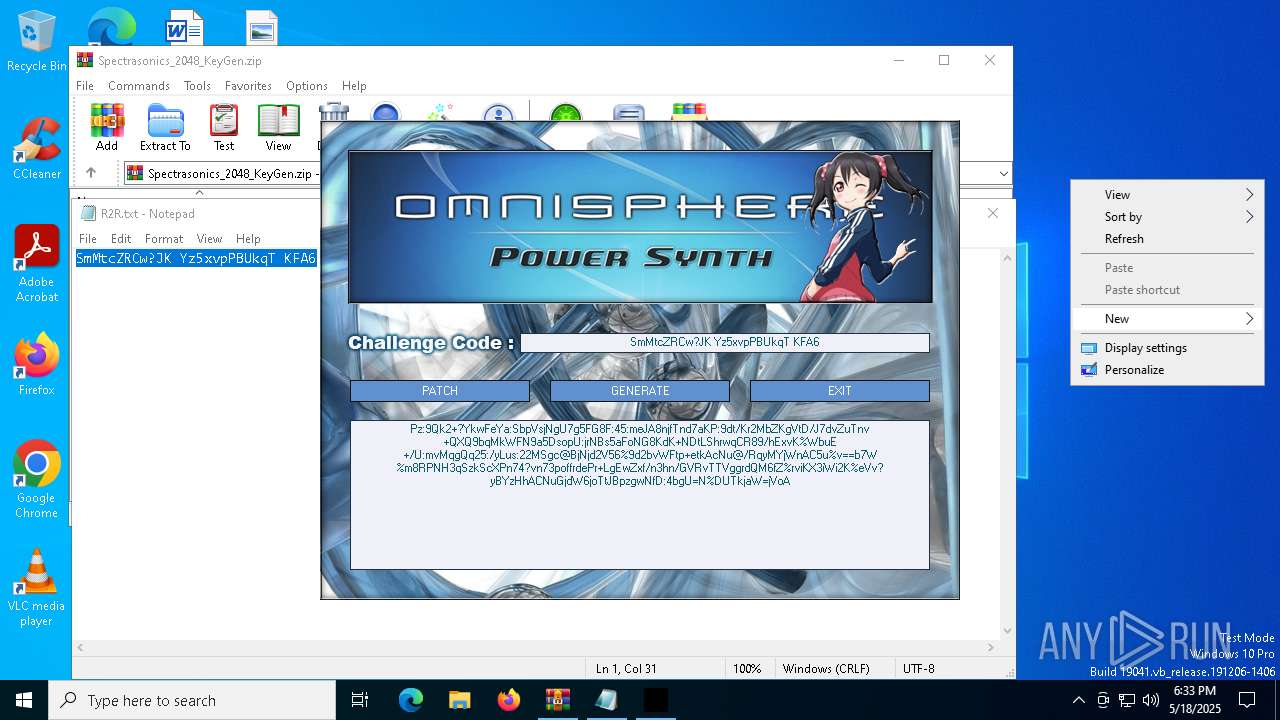Open WinRAR File menu
This screenshot has height=720, width=1280.
pos(85,86)
